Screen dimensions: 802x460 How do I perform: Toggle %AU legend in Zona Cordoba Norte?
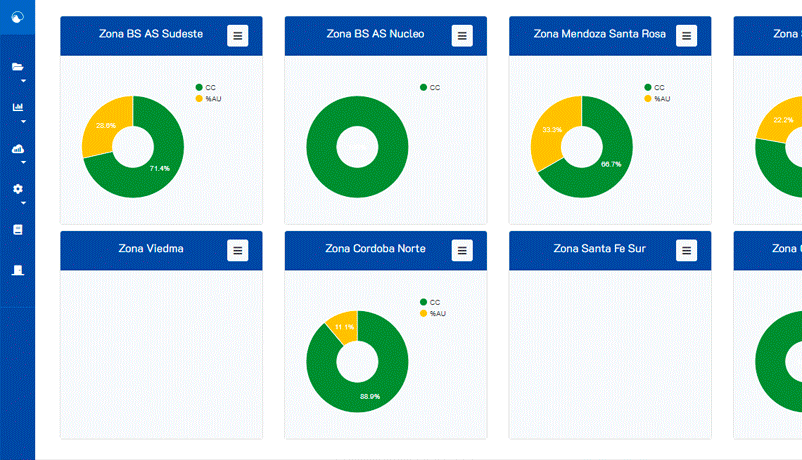[433, 314]
